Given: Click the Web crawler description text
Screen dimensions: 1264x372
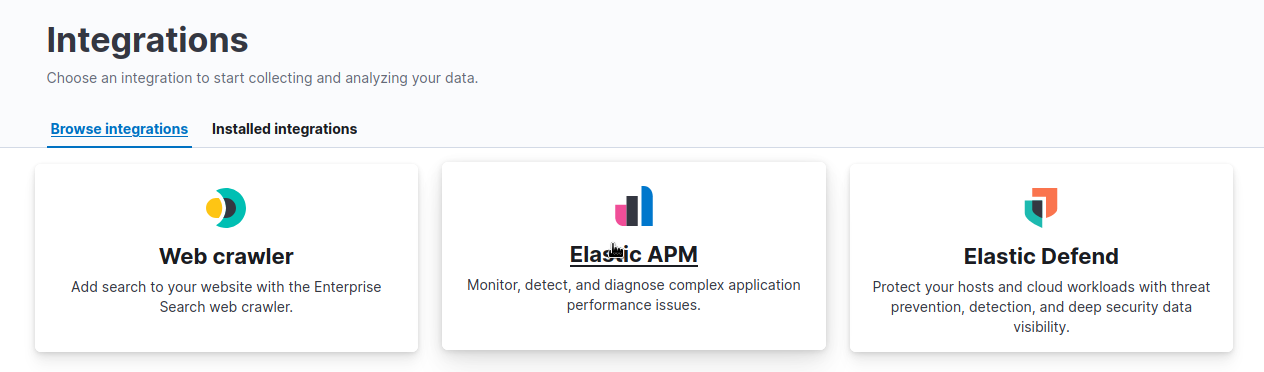Looking at the screenshot, I should [x=226, y=297].
